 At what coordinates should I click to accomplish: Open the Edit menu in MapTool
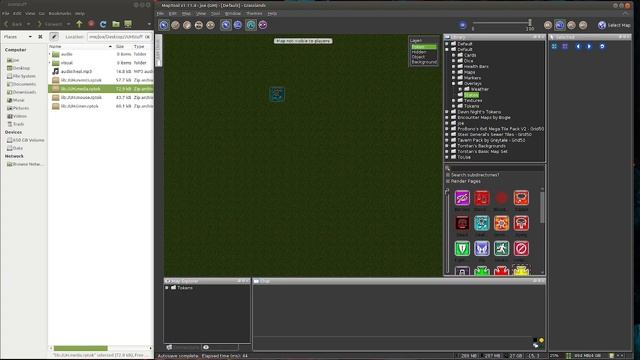tap(173, 13)
